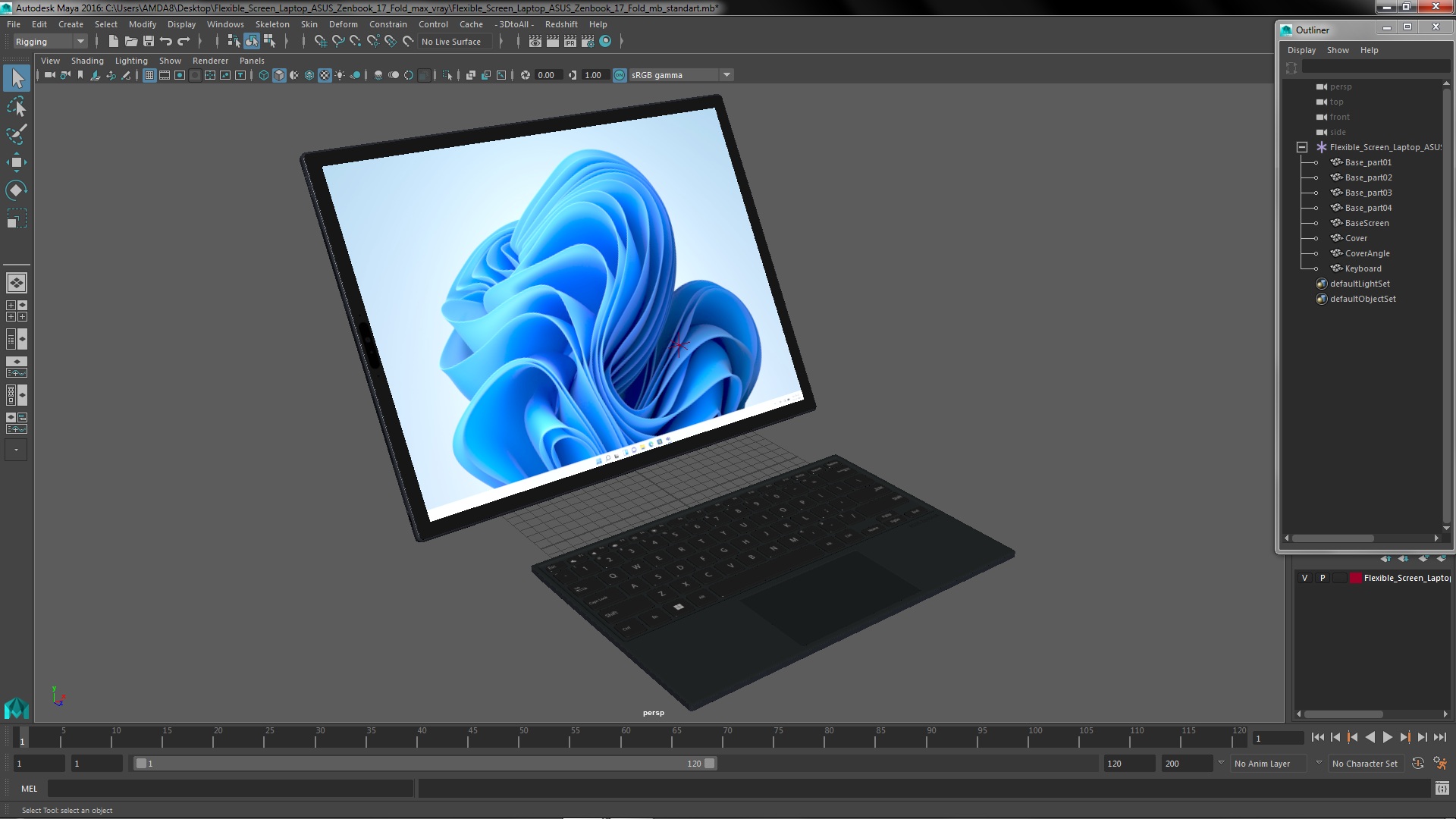This screenshot has width=1456, height=819.
Task: Open the Rigging menu set dropdown
Action: (x=49, y=42)
